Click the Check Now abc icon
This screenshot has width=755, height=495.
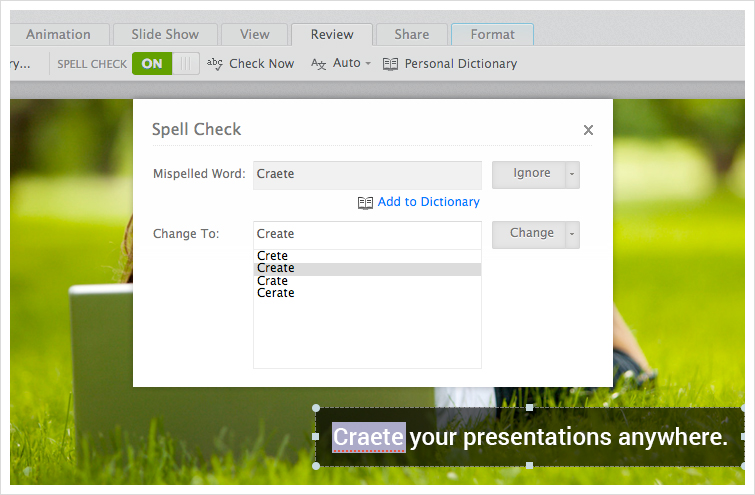(x=215, y=63)
